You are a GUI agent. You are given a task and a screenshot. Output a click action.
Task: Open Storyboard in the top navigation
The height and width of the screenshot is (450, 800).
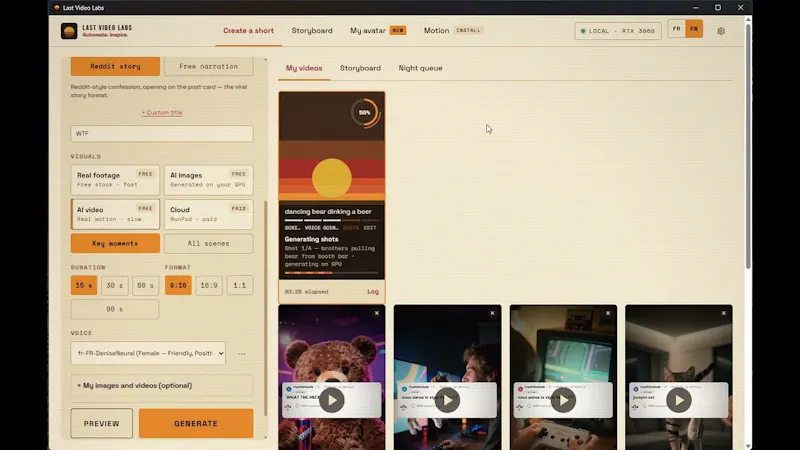(x=312, y=31)
